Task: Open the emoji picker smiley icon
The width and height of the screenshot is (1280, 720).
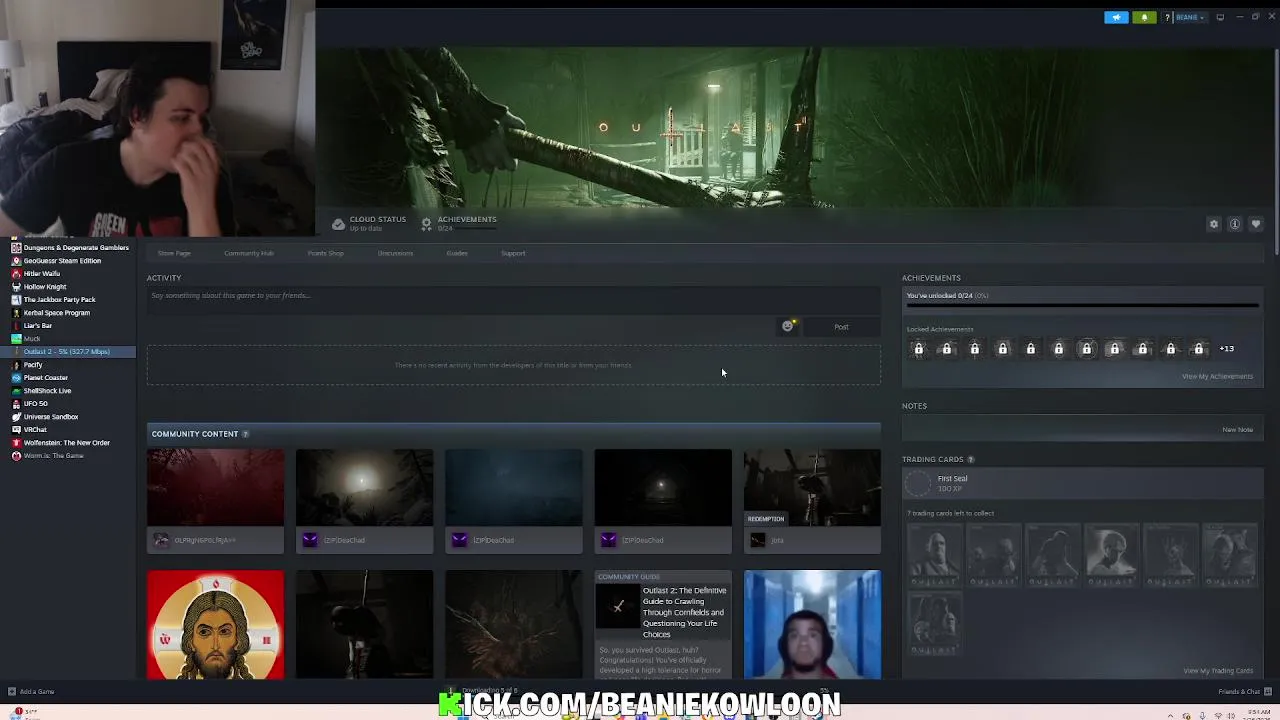Action: [788, 326]
